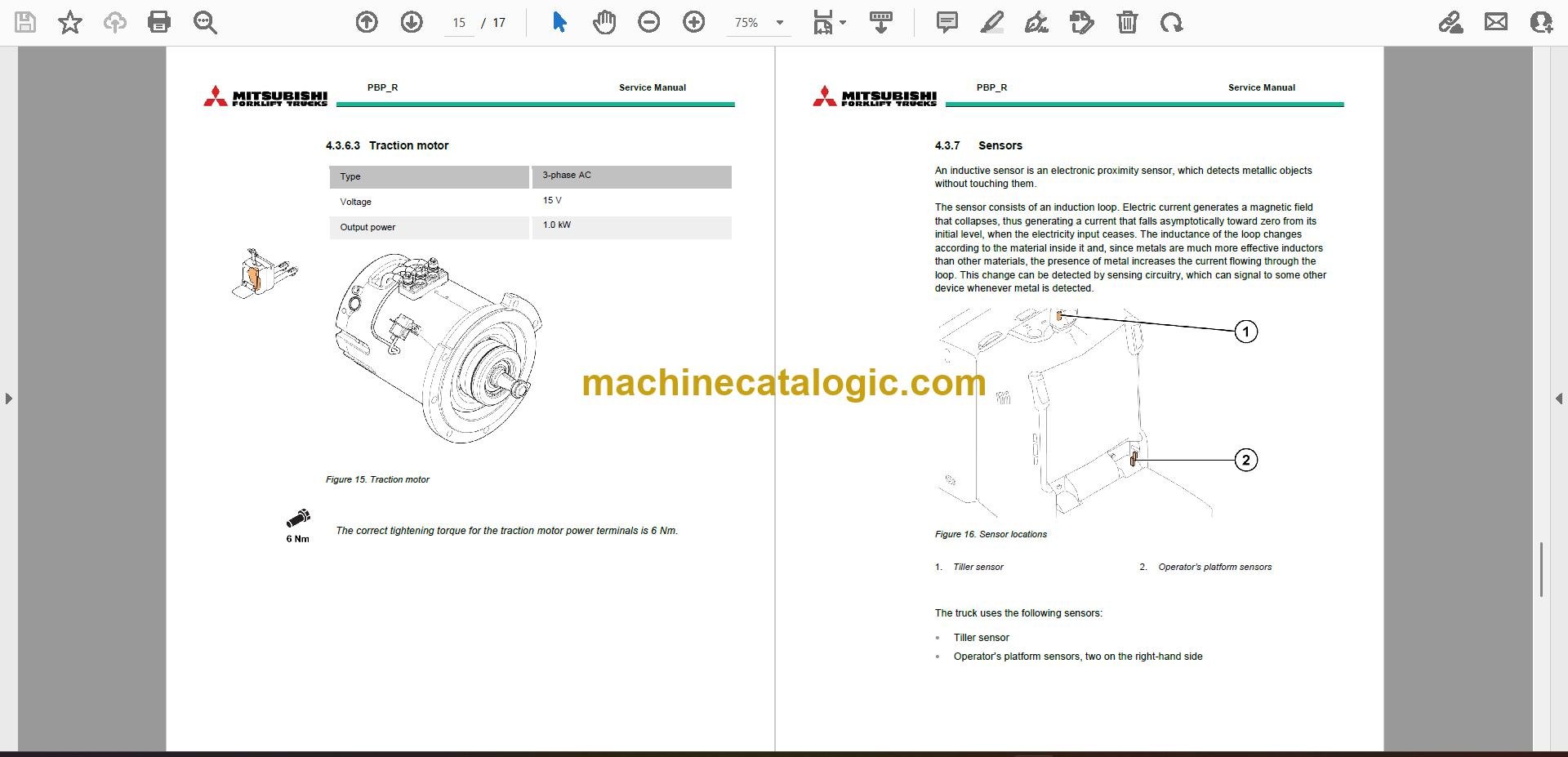Click the trash delete icon
Viewport: 1568px width, 757px height.
pos(1127,22)
